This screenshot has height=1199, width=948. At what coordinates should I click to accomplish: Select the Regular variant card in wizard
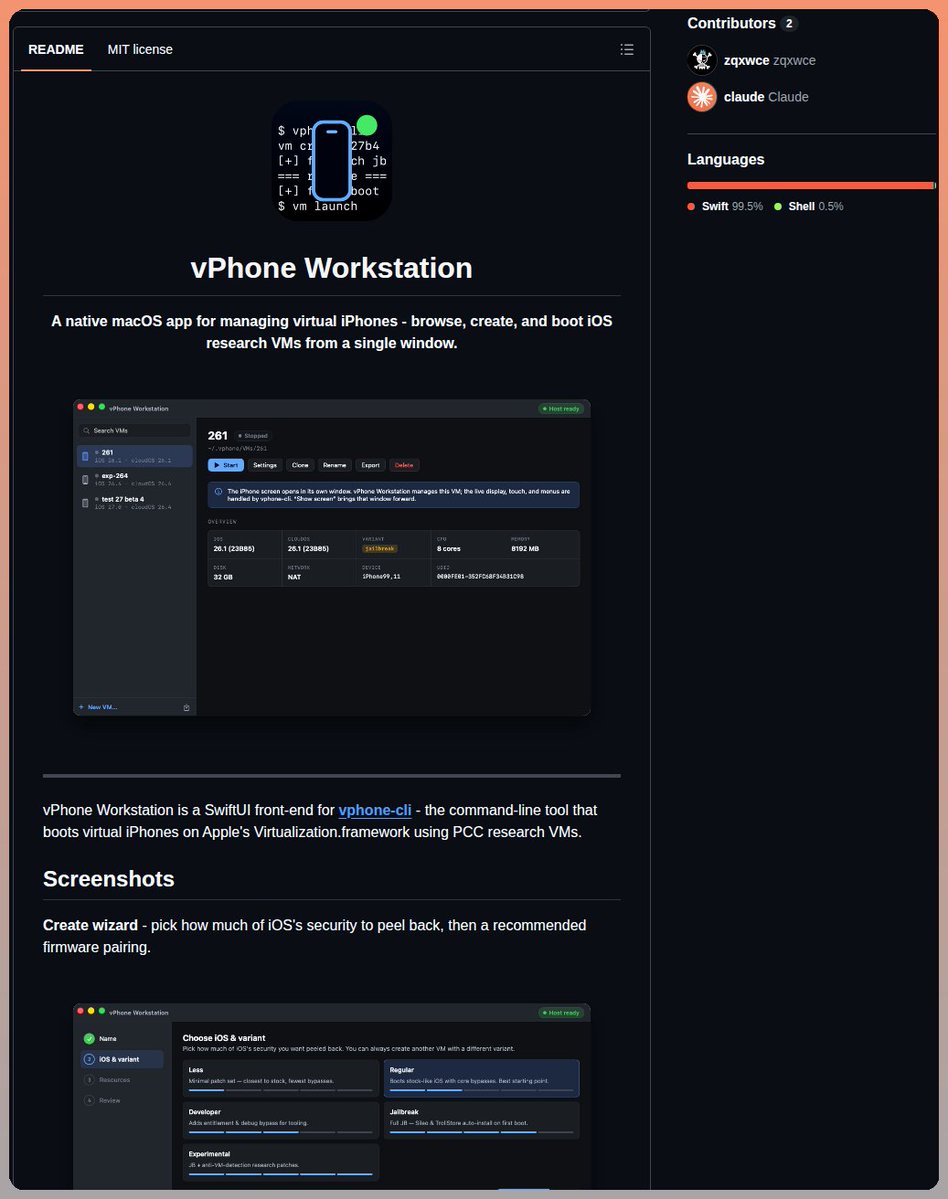tap(482, 1078)
